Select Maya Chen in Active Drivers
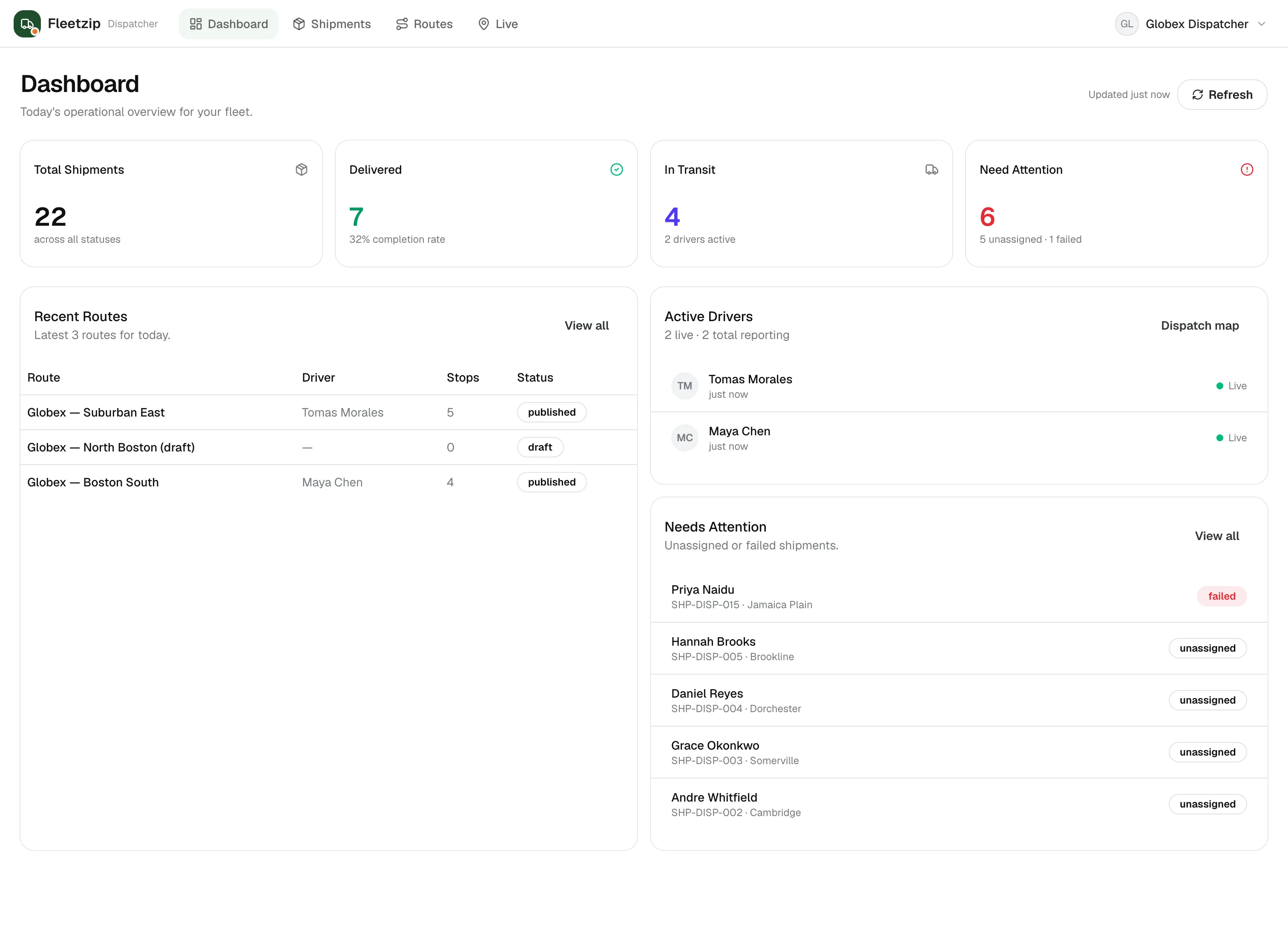1288x937 pixels. [x=959, y=438]
